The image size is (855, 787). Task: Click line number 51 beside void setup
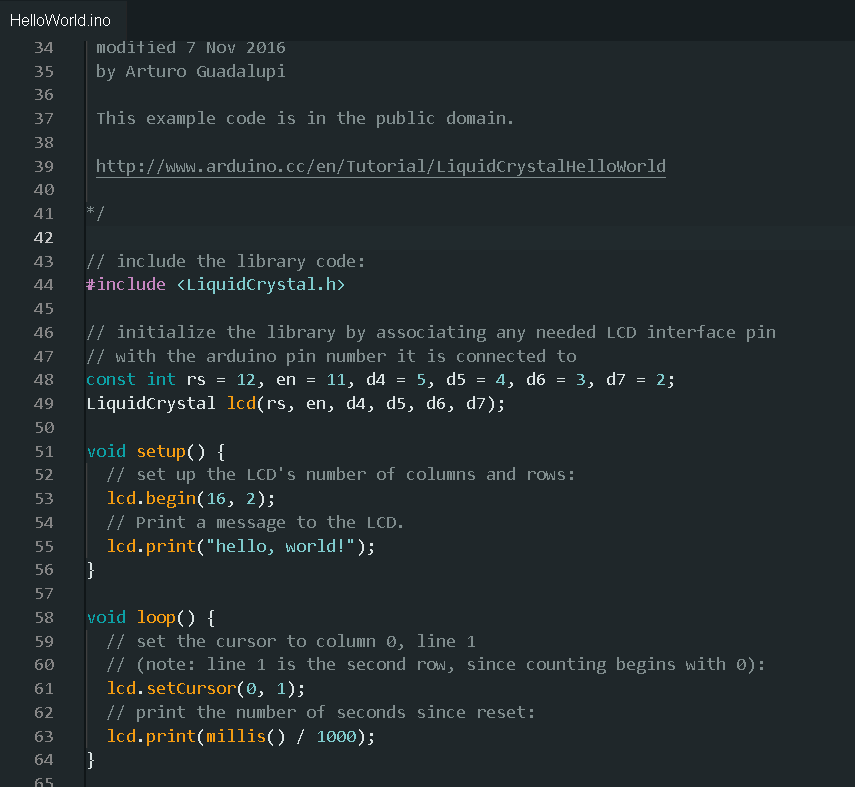point(44,451)
